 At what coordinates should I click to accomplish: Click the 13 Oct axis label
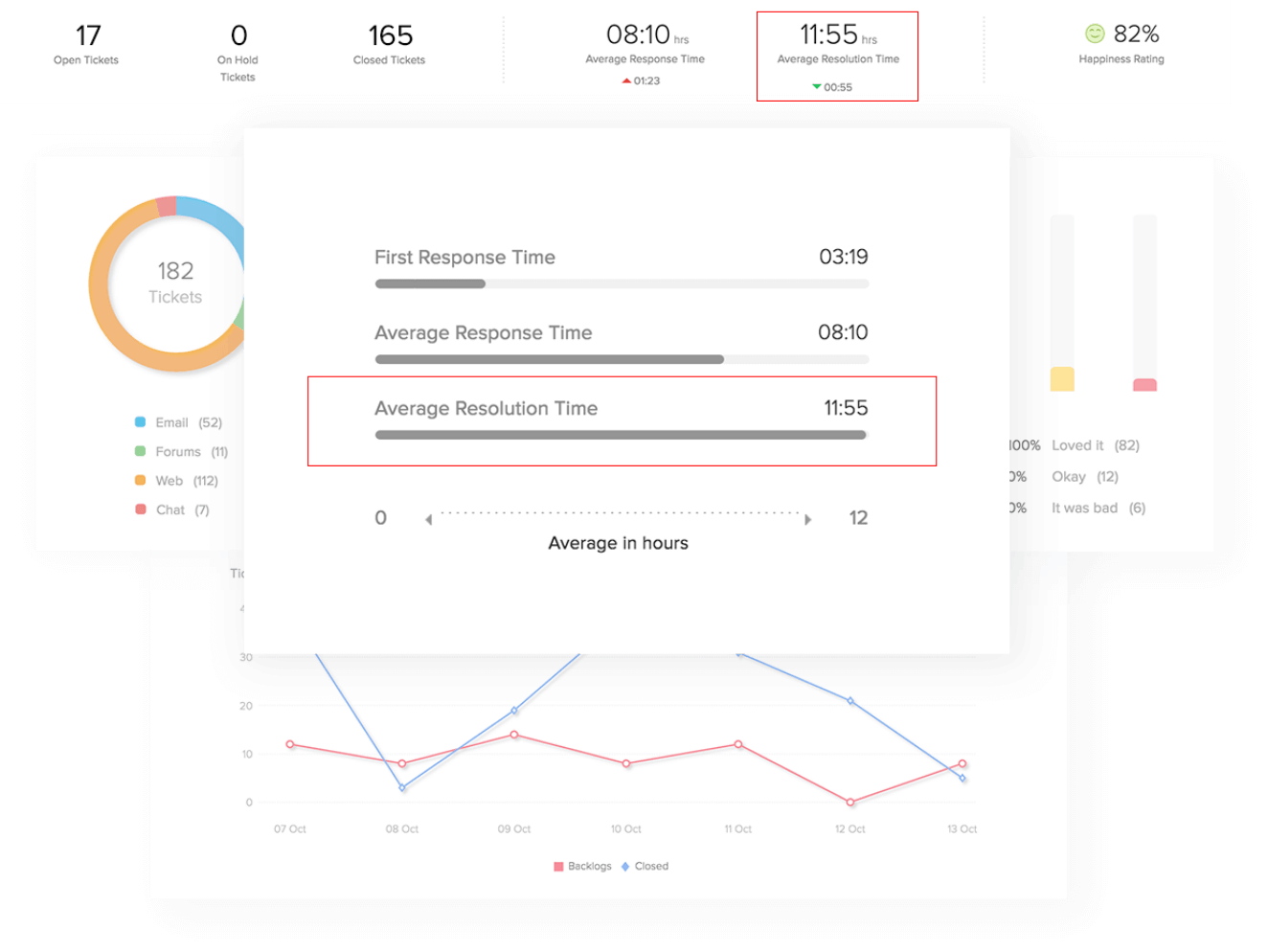point(962,829)
